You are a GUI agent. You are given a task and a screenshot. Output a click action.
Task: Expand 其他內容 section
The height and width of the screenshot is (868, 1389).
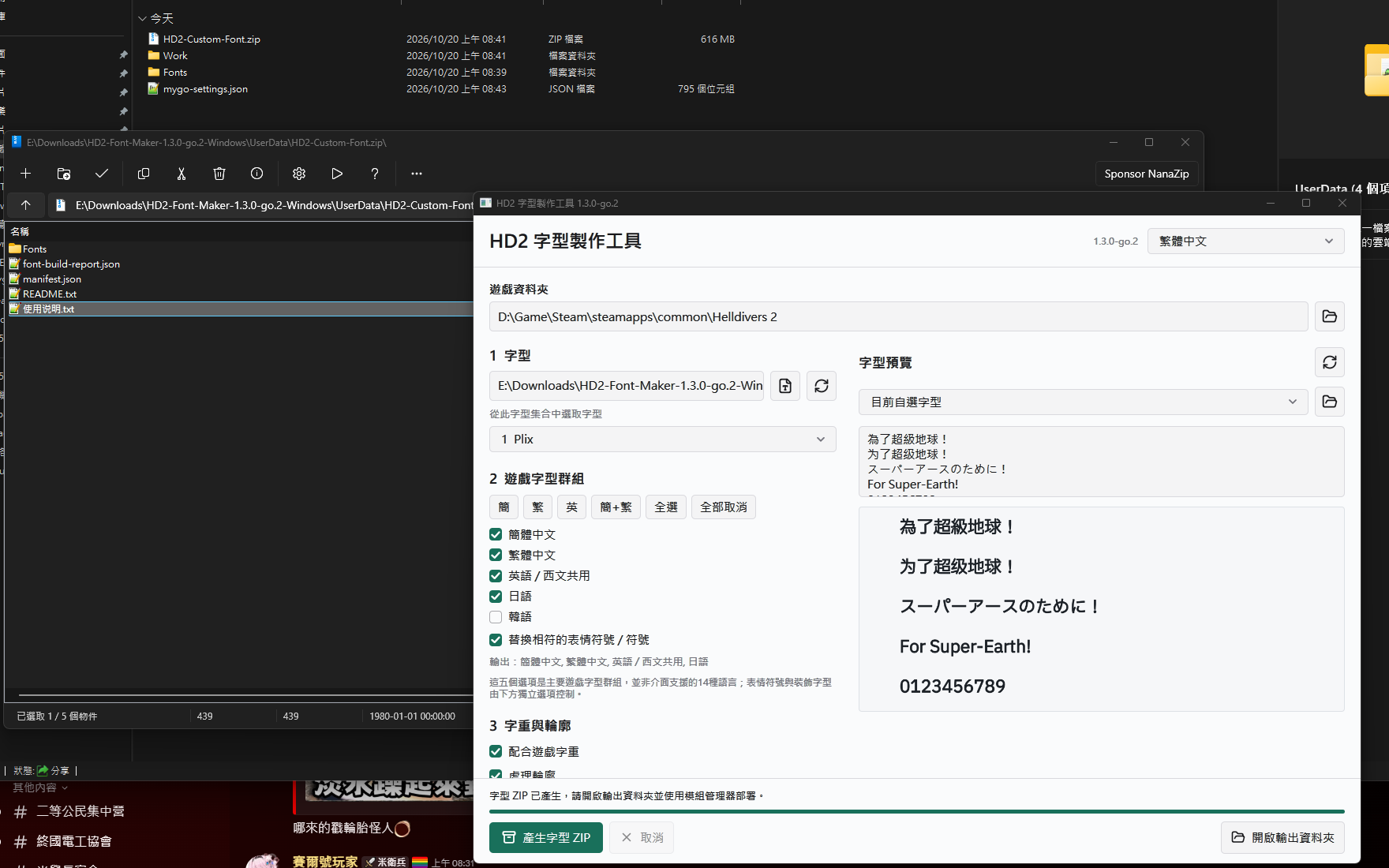40,788
